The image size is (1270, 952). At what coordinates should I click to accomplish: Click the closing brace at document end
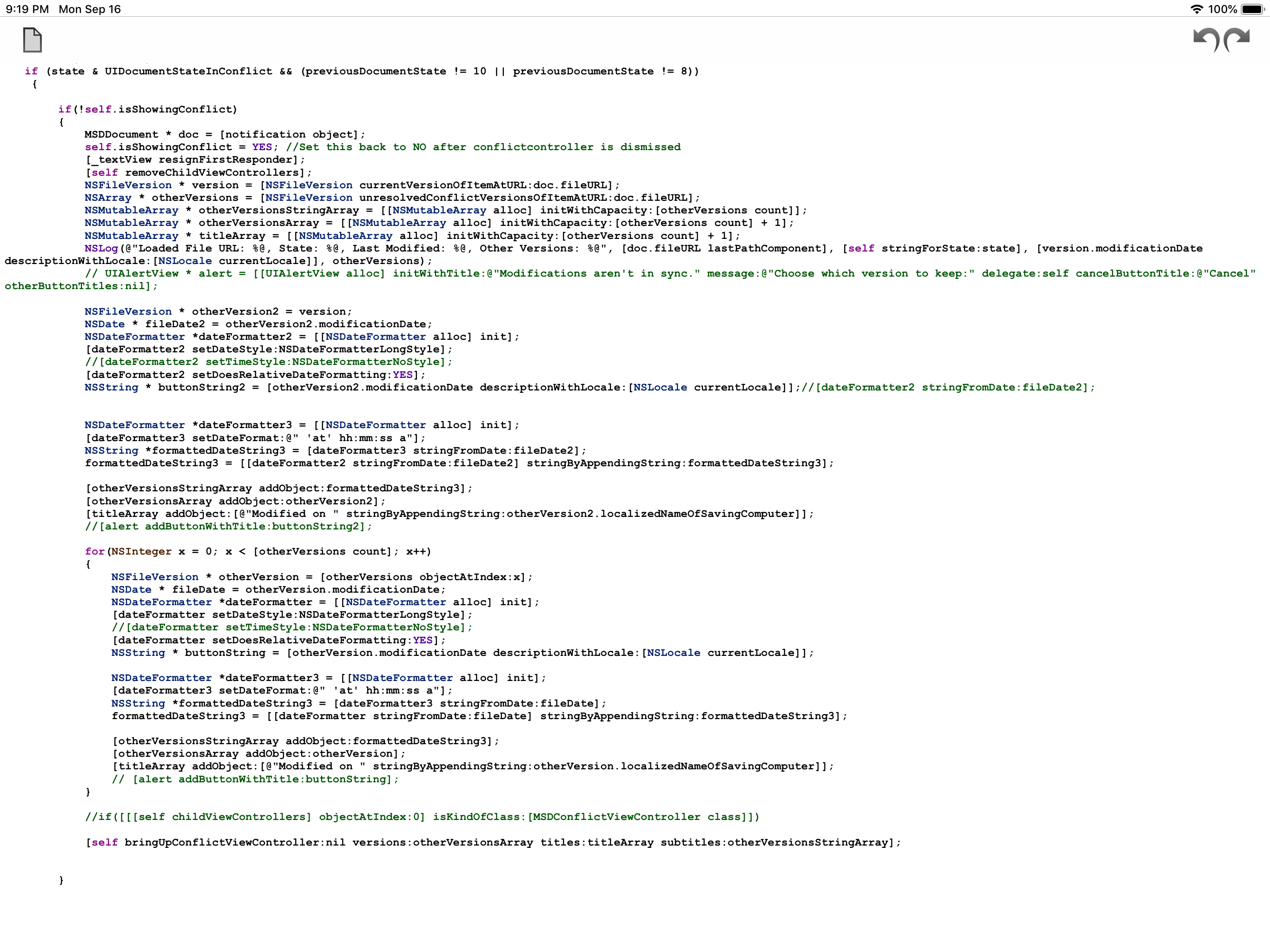point(60,880)
